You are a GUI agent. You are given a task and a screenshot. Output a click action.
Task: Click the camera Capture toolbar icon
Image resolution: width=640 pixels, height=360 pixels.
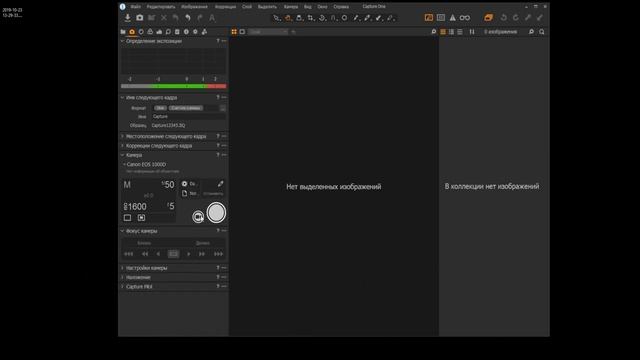[140, 18]
